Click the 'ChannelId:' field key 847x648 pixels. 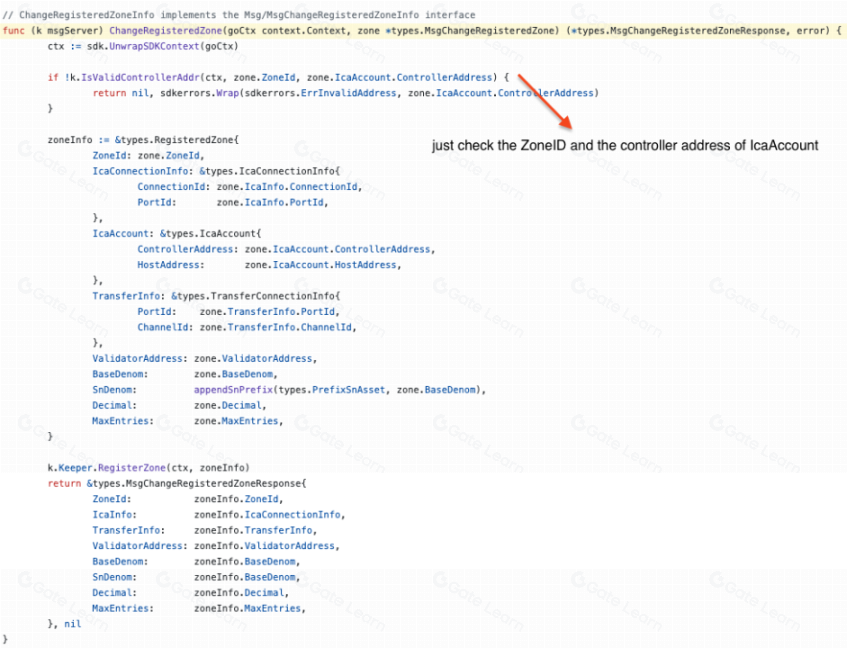[165, 328]
